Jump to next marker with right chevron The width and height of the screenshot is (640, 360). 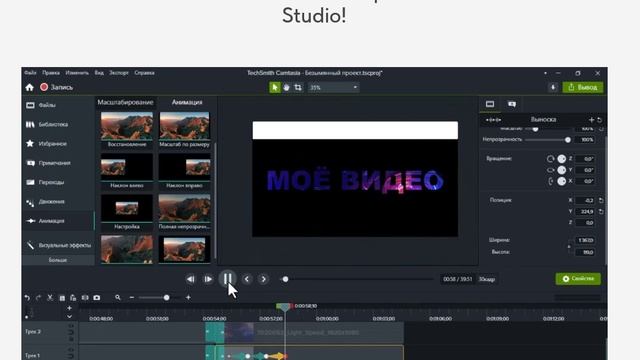264,279
